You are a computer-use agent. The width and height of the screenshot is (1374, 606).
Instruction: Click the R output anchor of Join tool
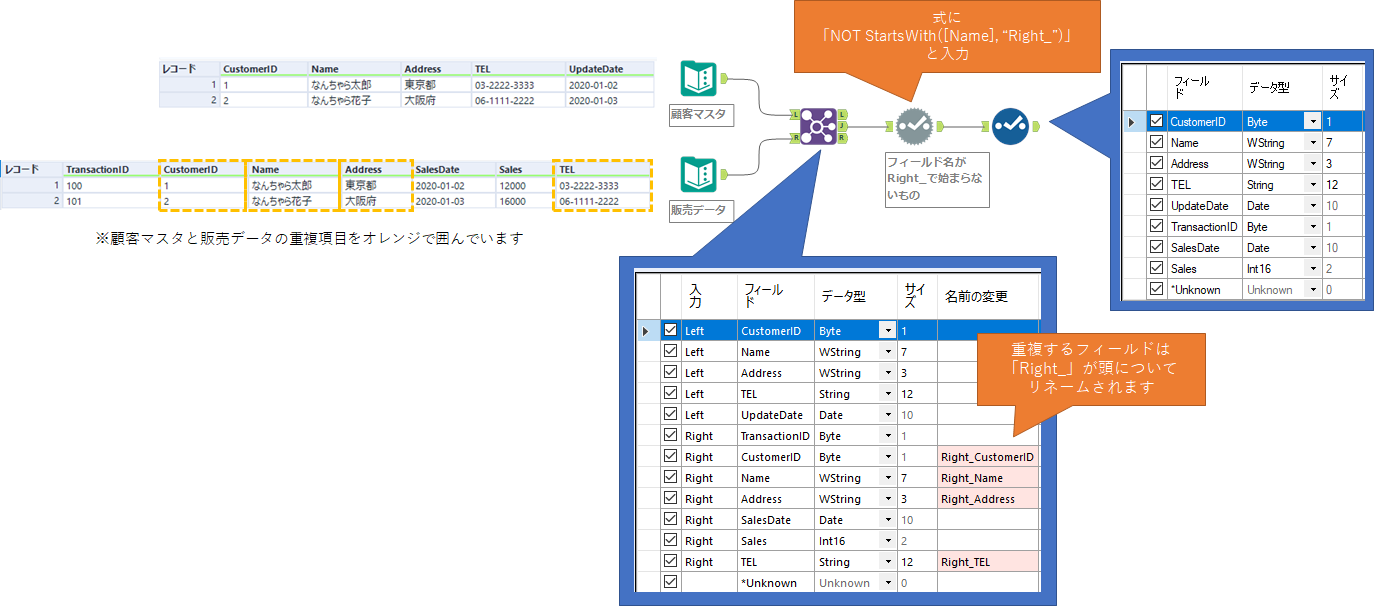tap(843, 138)
